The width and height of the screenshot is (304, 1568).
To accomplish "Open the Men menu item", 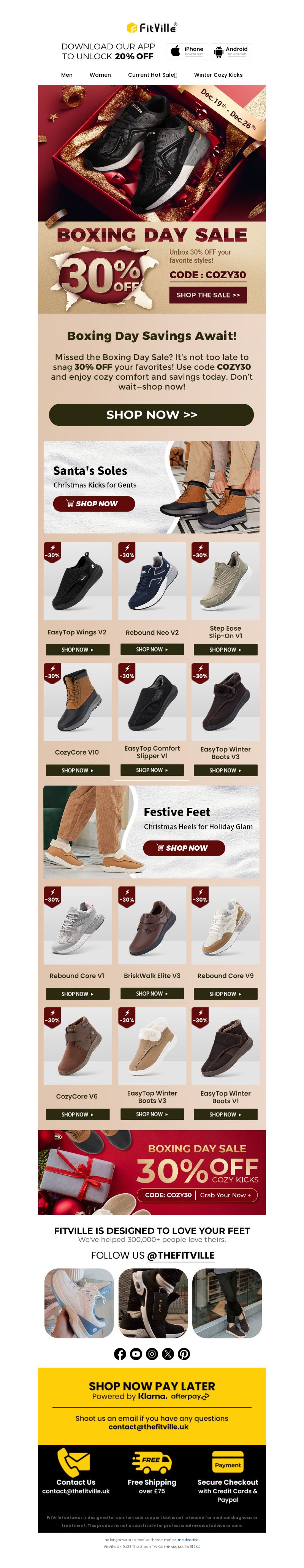I will 67,75.
